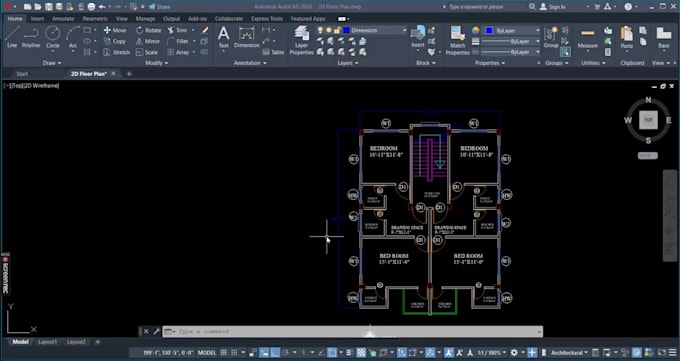Click the Mirror tool

pyautogui.click(x=148, y=41)
